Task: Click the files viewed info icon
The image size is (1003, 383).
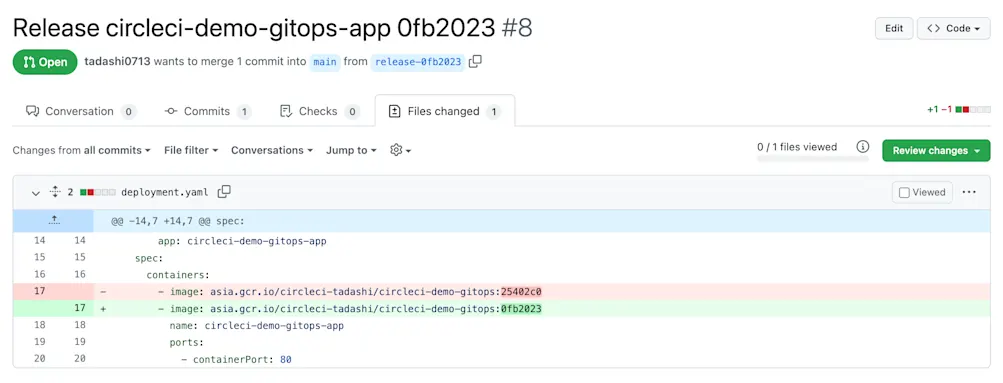Action: point(863,147)
